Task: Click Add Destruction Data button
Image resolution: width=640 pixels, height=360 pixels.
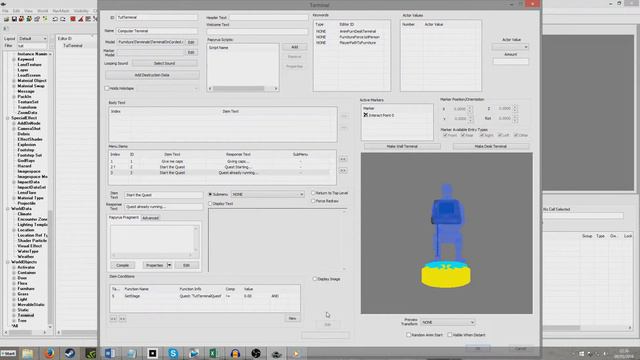Action: click(152, 75)
